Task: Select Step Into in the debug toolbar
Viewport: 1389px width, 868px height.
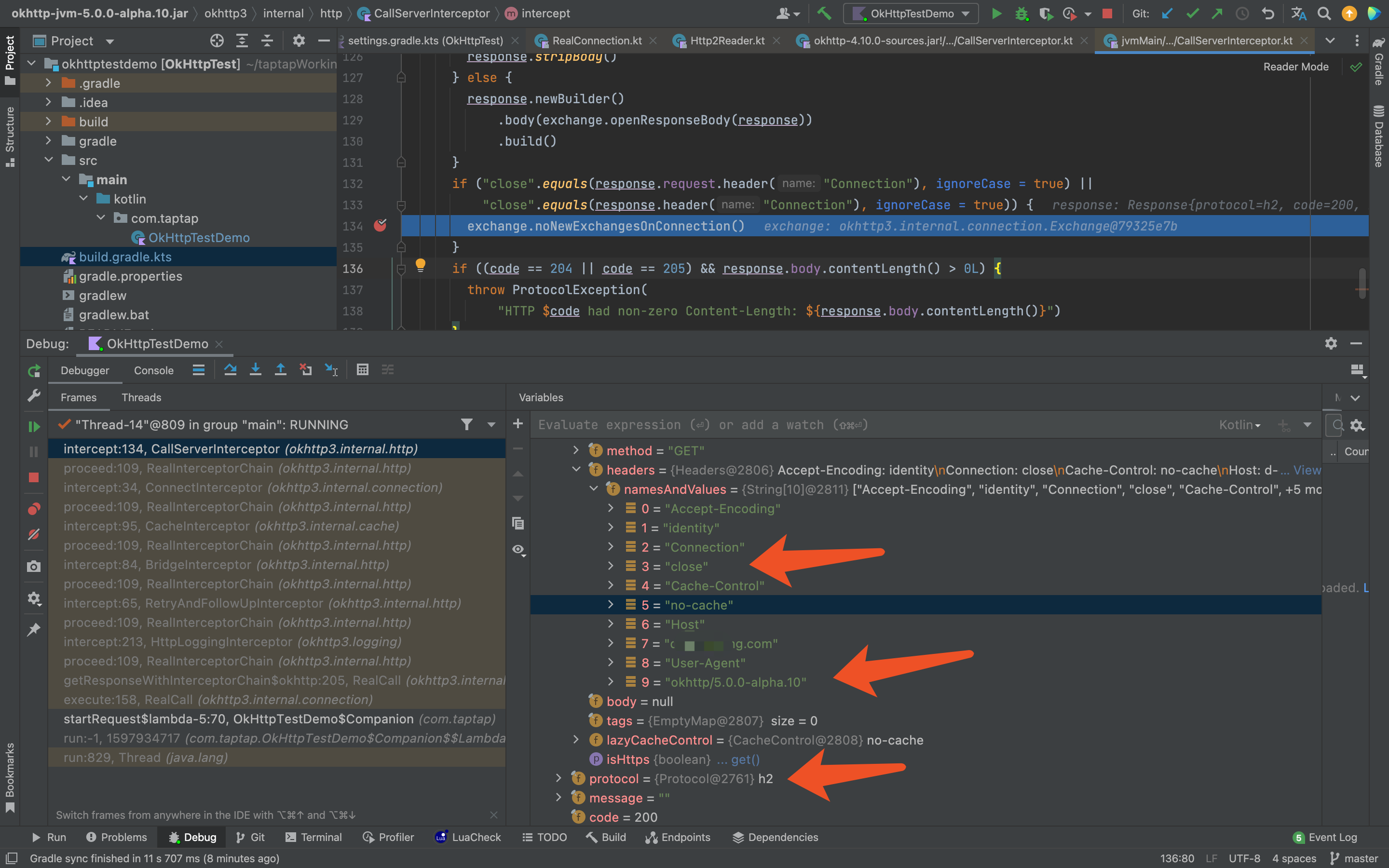Action: [256, 370]
